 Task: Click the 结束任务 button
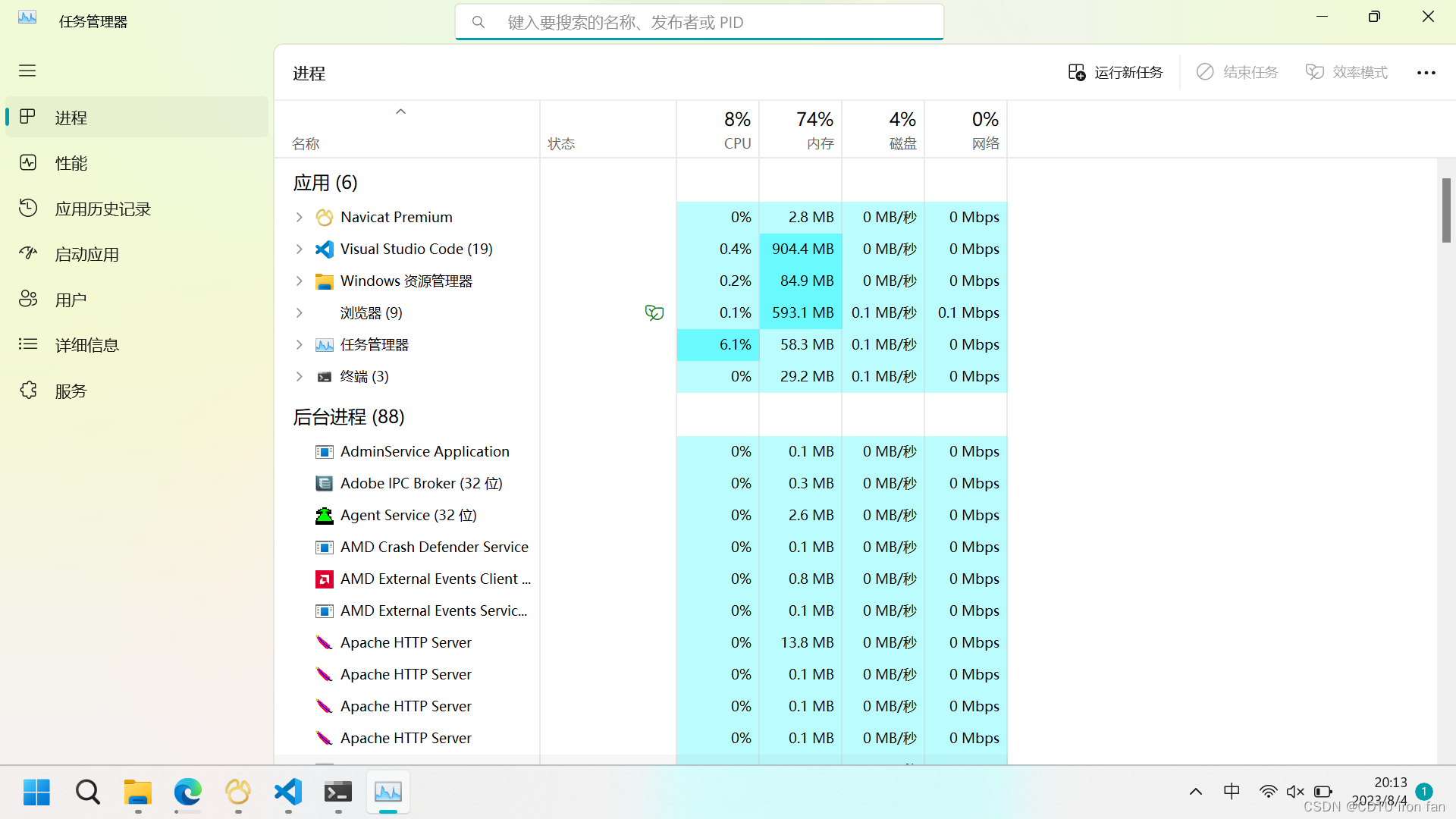point(1238,72)
